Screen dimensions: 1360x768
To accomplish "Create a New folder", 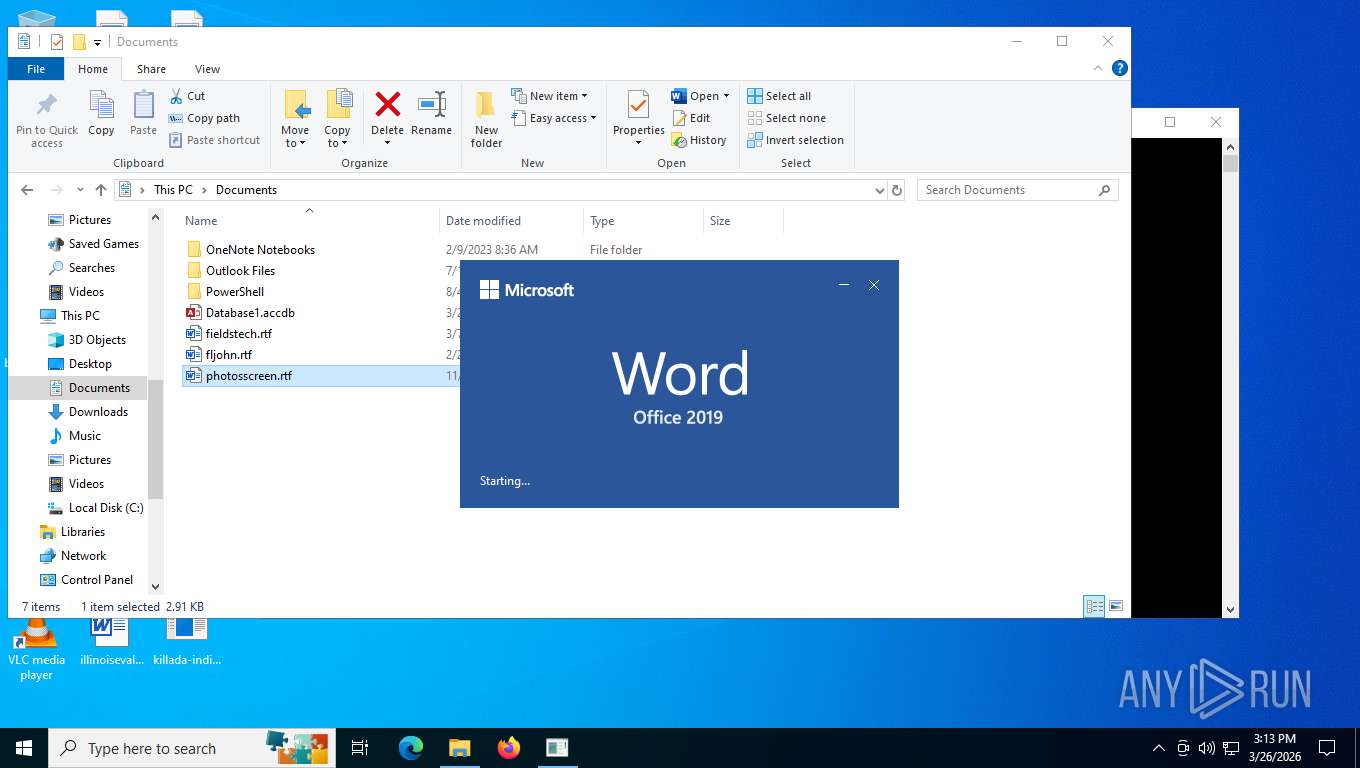I will (x=487, y=119).
